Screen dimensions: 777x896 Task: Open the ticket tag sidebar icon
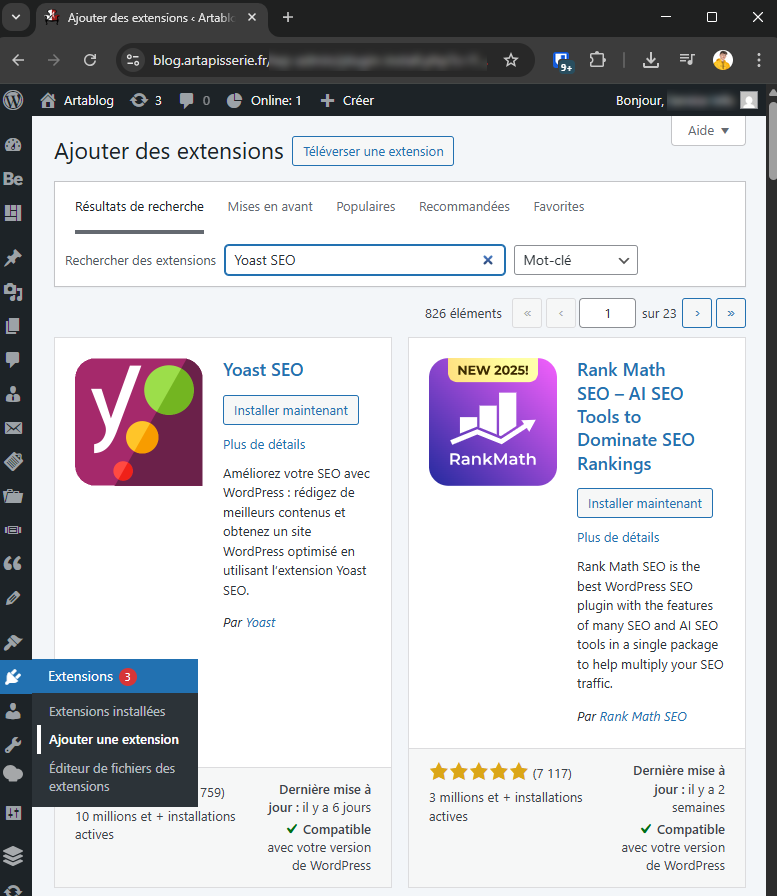pyautogui.click(x=13, y=462)
